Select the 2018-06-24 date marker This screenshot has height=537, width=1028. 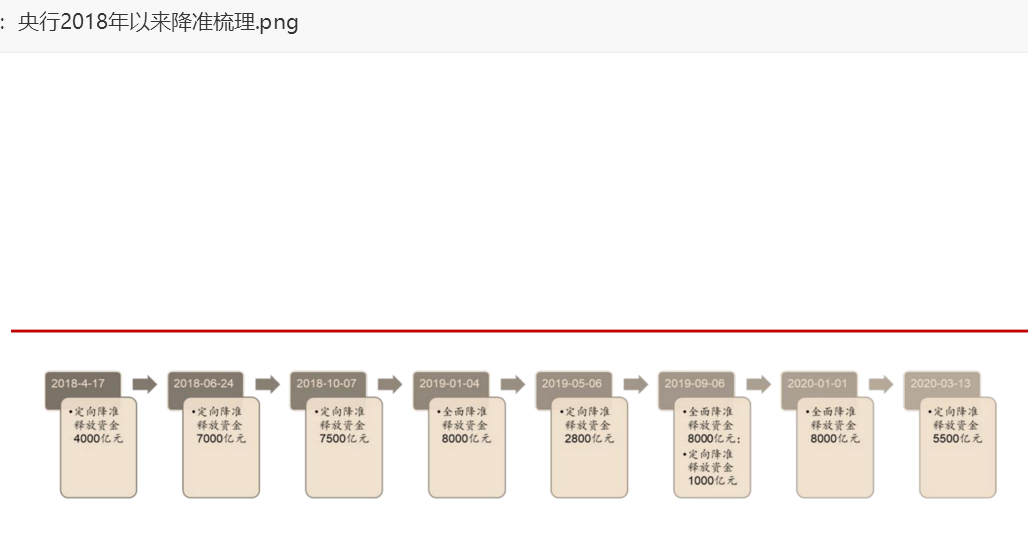click(x=205, y=384)
